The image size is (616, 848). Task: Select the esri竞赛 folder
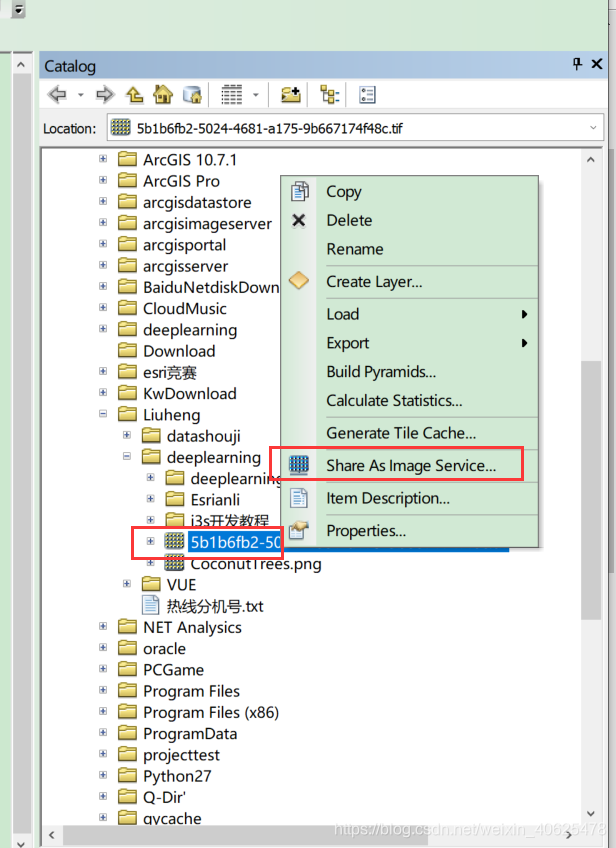pos(170,373)
